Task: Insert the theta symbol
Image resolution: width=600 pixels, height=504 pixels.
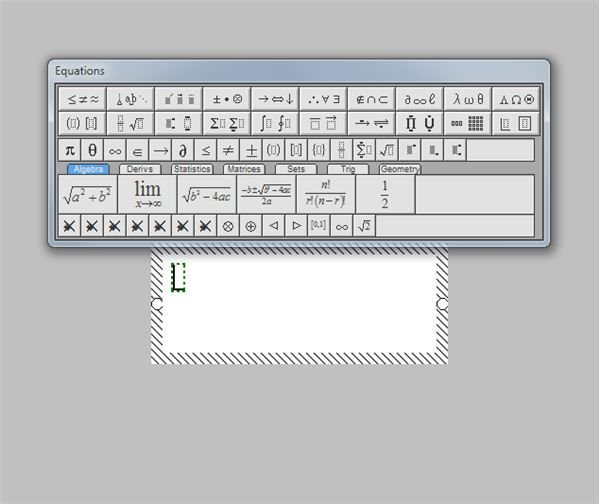Action: (x=92, y=150)
